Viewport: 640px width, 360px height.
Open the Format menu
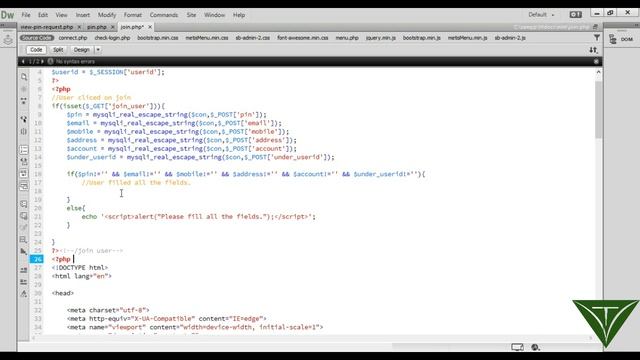pyautogui.click(x=133, y=15)
